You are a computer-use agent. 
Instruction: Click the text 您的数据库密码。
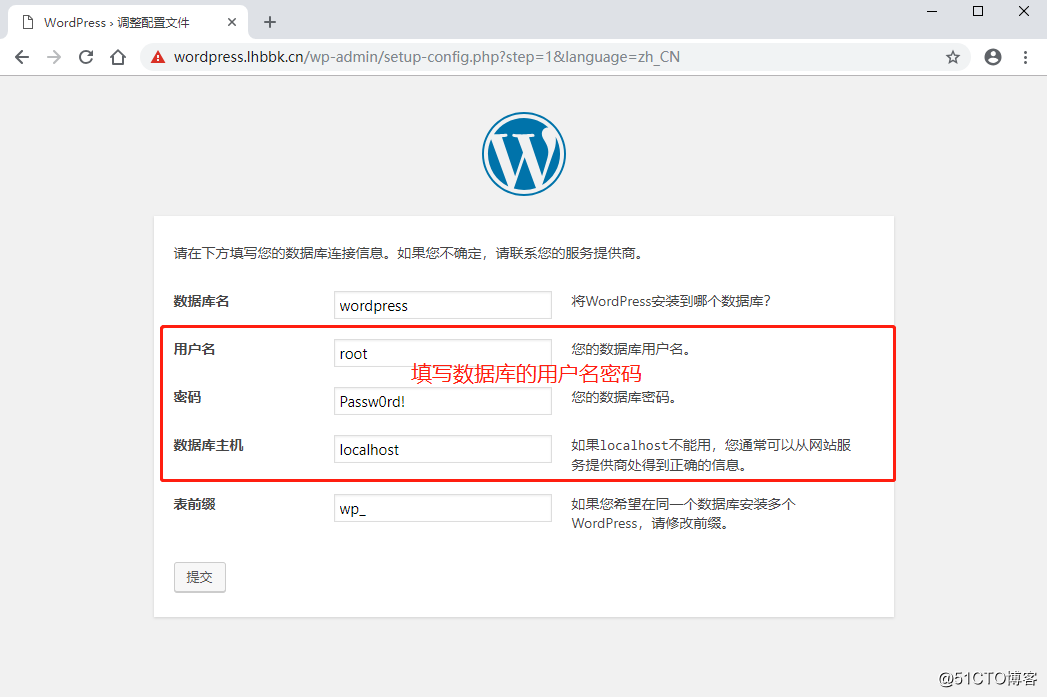pyautogui.click(x=624, y=397)
